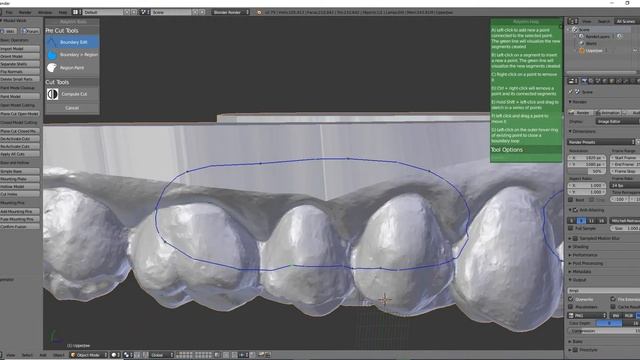The height and width of the screenshot is (360, 640).
Task: Click the Apply All Cuts button
Action: pyautogui.click(x=20, y=154)
